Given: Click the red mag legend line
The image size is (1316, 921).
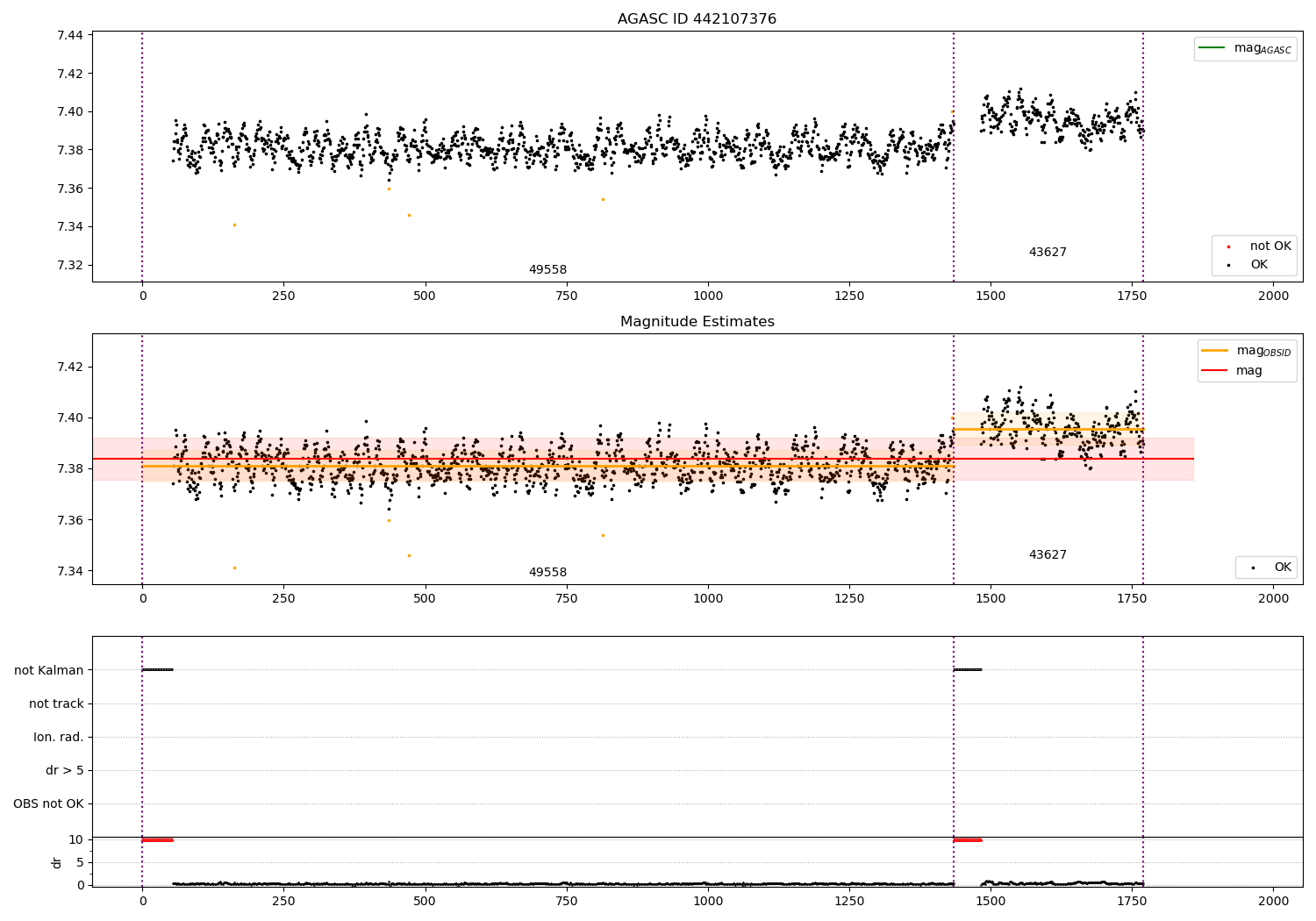Looking at the screenshot, I should pyautogui.click(x=1215, y=370).
